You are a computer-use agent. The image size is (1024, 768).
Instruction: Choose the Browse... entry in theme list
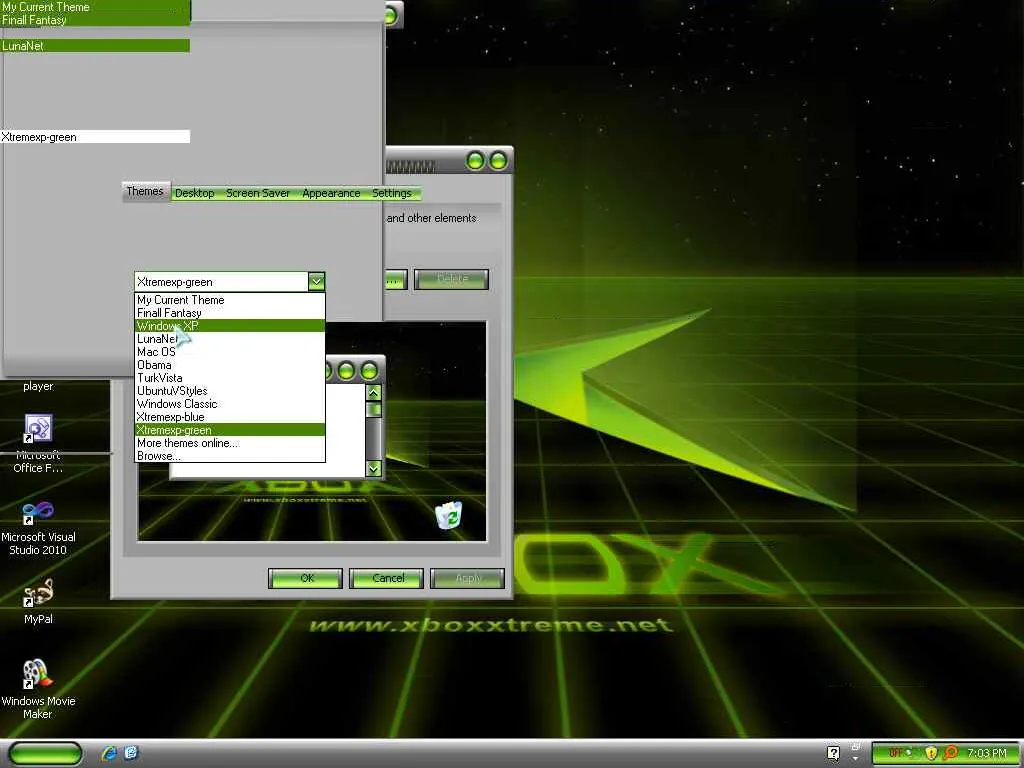pos(230,456)
